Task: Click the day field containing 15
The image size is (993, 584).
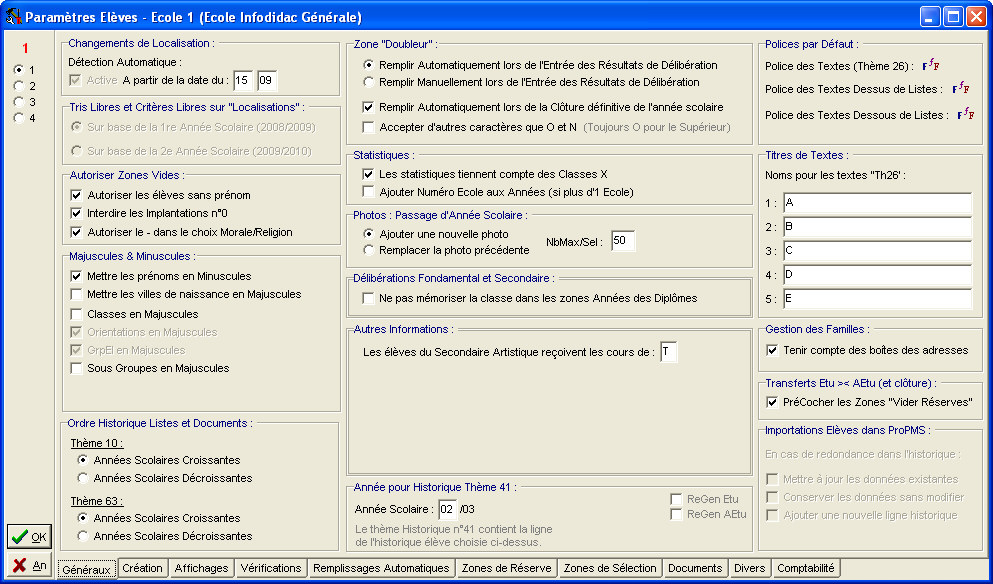Action: click(243, 80)
